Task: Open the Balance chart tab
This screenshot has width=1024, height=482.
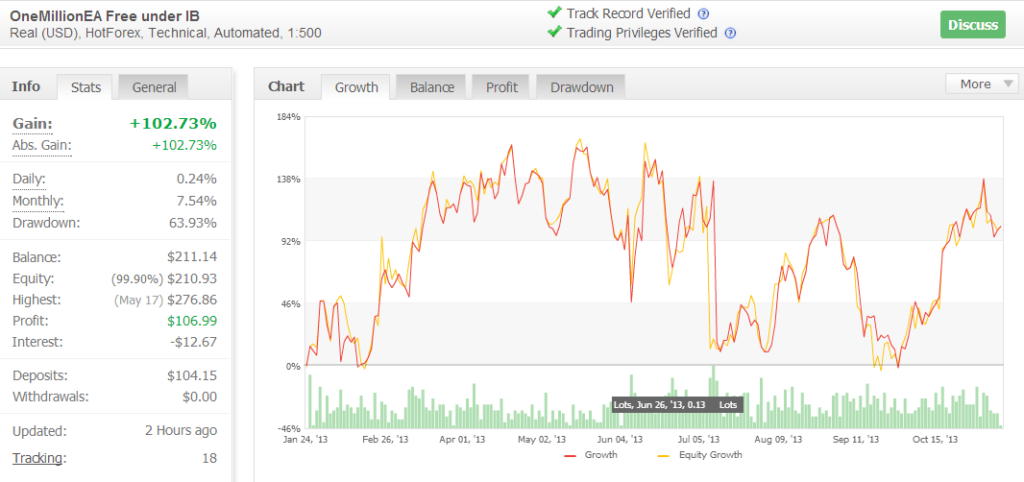Action: [x=432, y=87]
